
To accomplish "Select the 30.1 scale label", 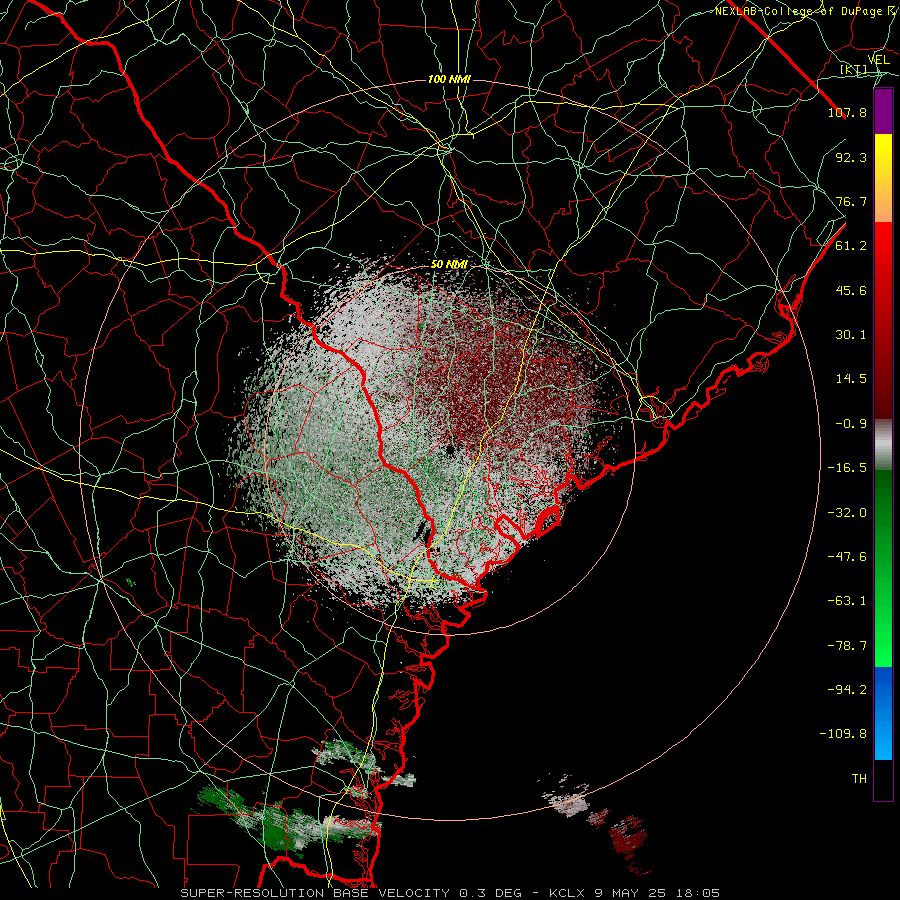I will coord(851,335).
